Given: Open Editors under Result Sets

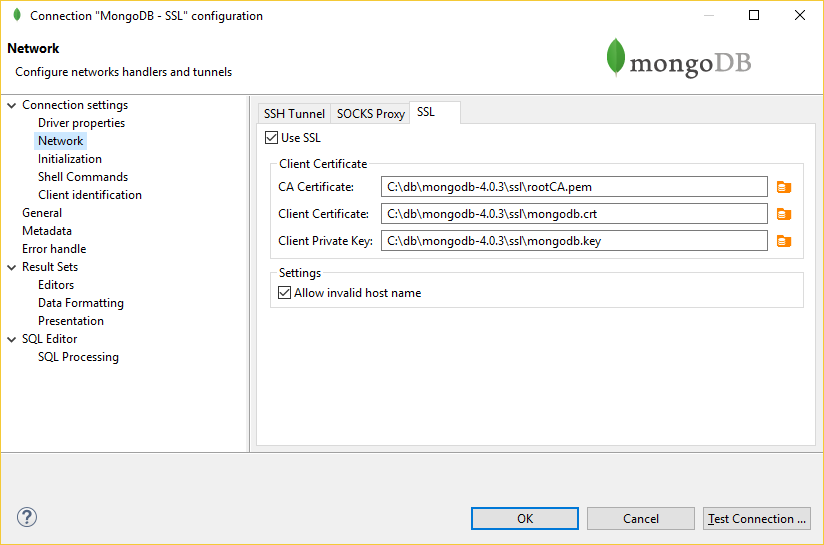Looking at the screenshot, I should click(56, 285).
